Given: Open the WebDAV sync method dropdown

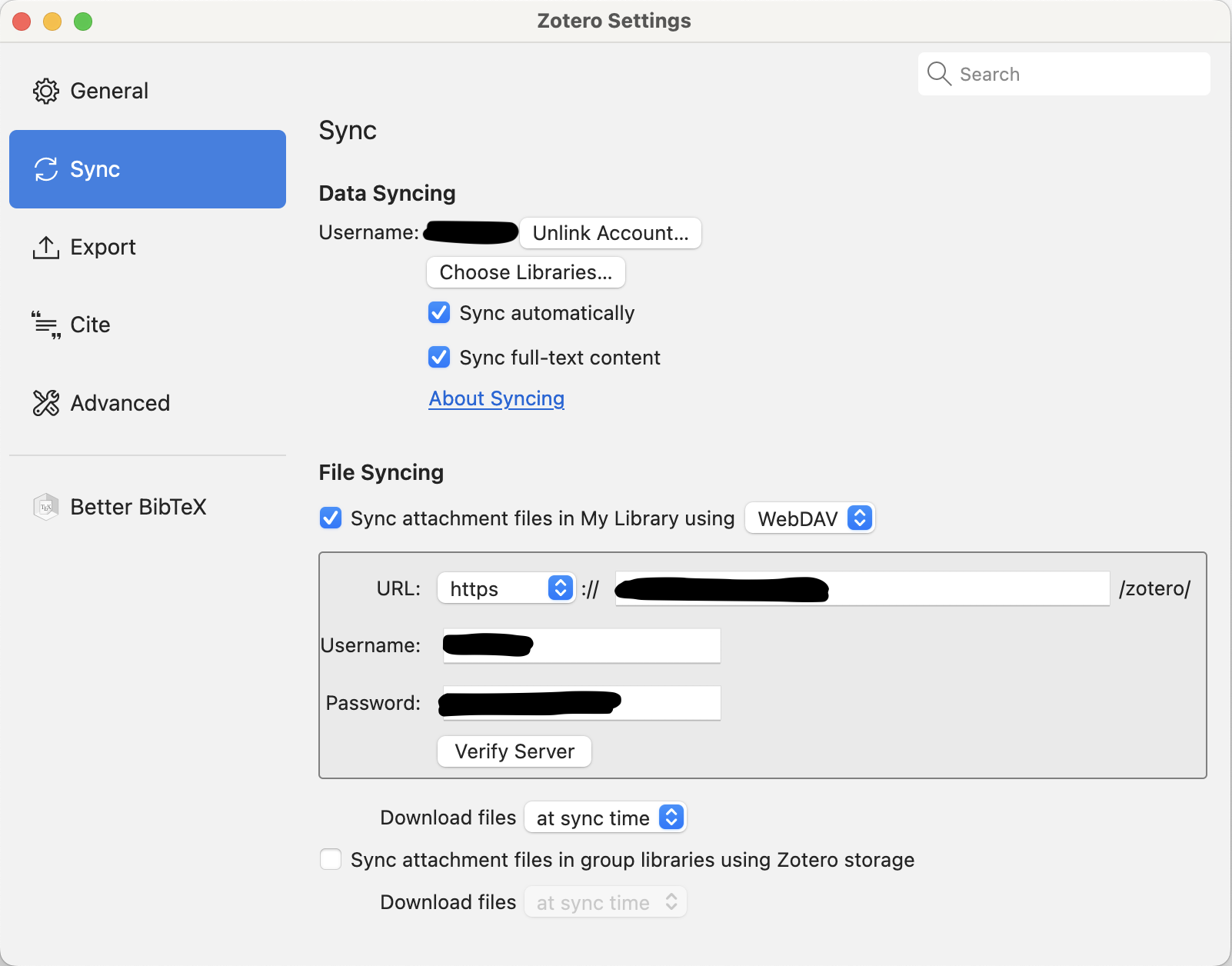Looking at the screenshot, I should pyautogui.click(x=810, y=518).
